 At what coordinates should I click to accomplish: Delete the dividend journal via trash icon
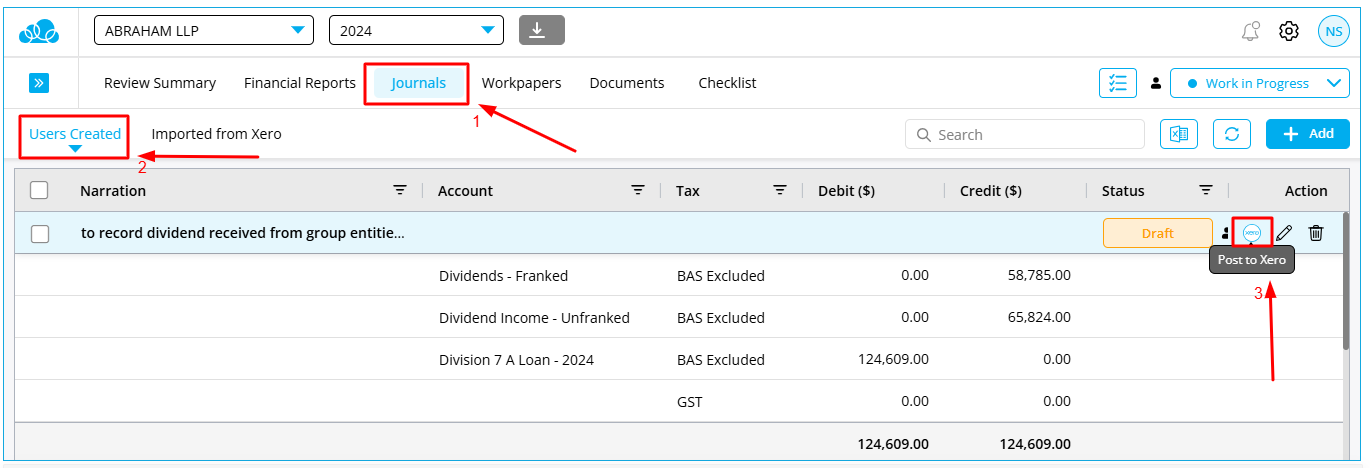(x=1316, y=233)
